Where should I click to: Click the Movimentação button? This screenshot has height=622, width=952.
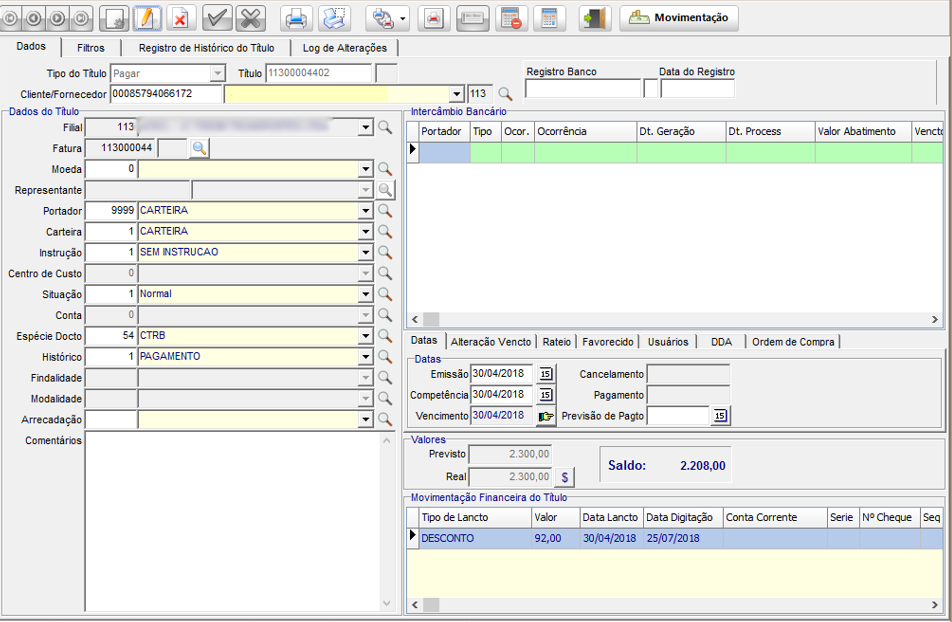pos(679,18)
